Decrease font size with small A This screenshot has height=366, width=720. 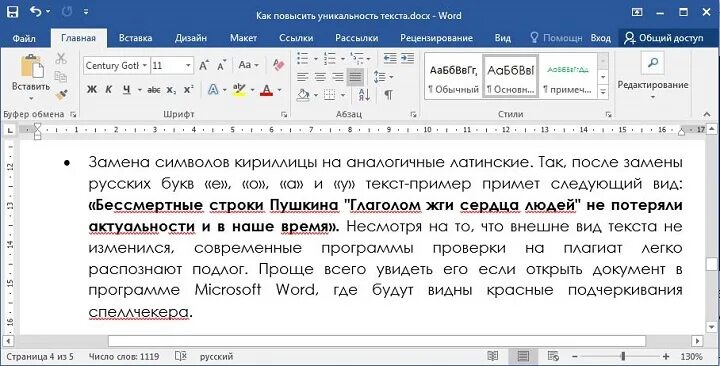pyautogui.click(x=222, y=66)
